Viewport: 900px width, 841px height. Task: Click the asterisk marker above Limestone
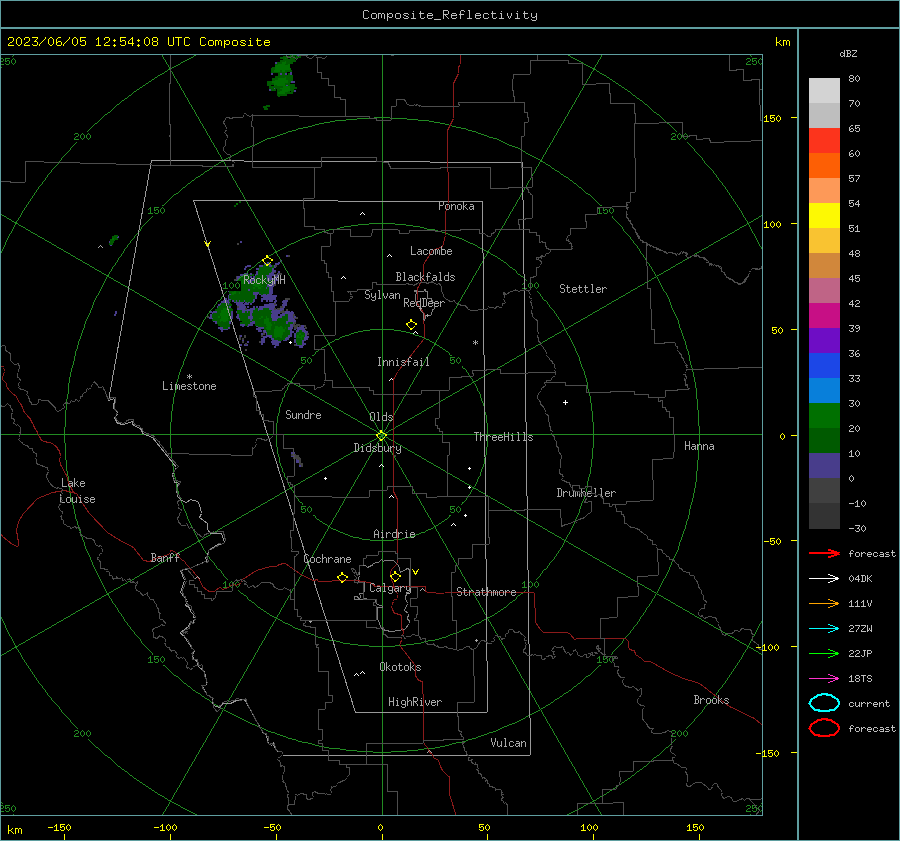click(x=189, y=377)
